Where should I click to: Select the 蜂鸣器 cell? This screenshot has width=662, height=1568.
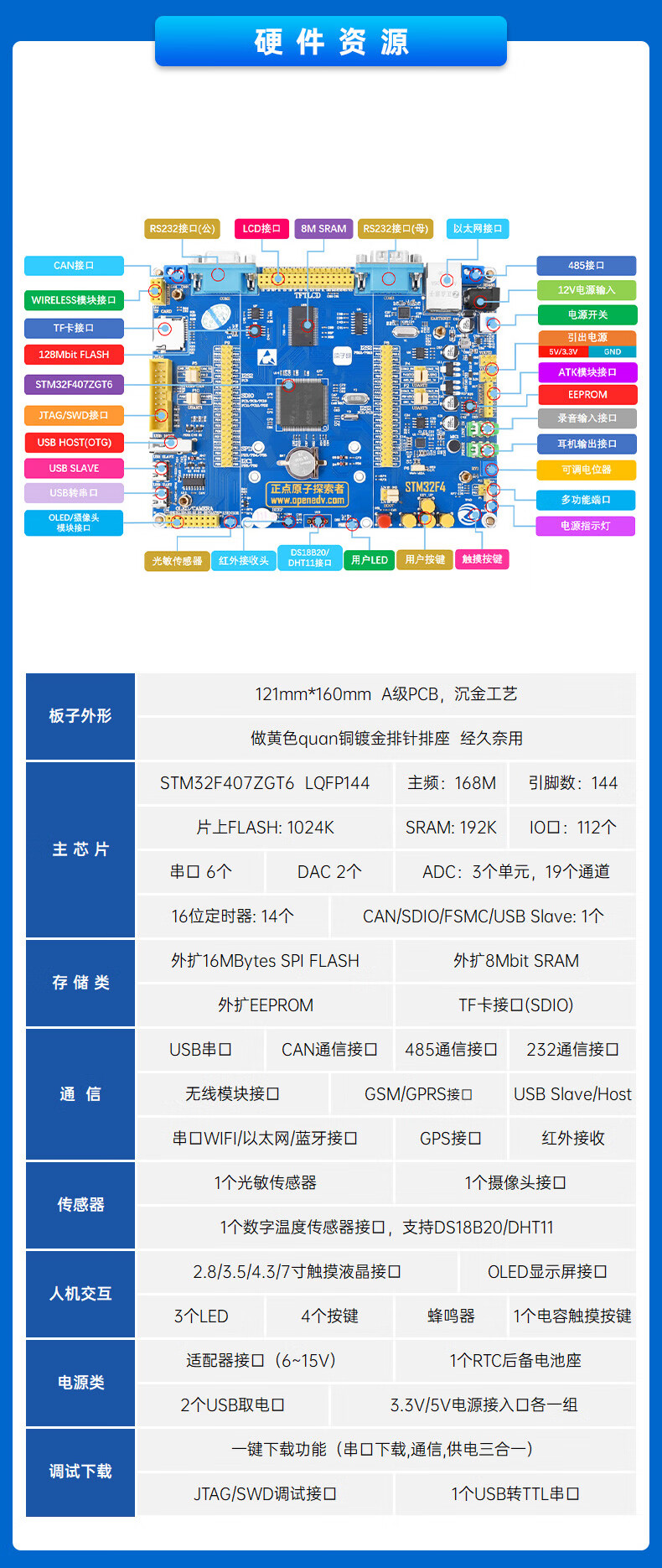pos(452,1316)
